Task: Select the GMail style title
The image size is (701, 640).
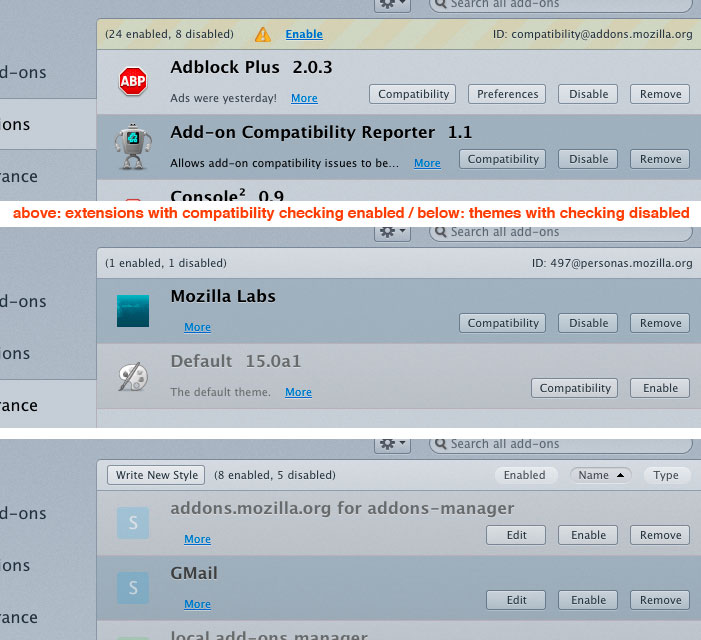Action: pyautogui.click(x=194, y=573)
